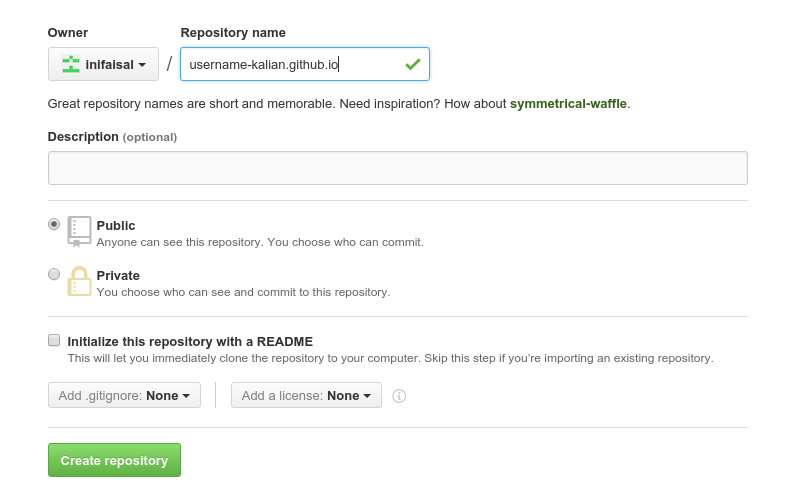
Task: Click the Private label text
Action: pos(118,275)
